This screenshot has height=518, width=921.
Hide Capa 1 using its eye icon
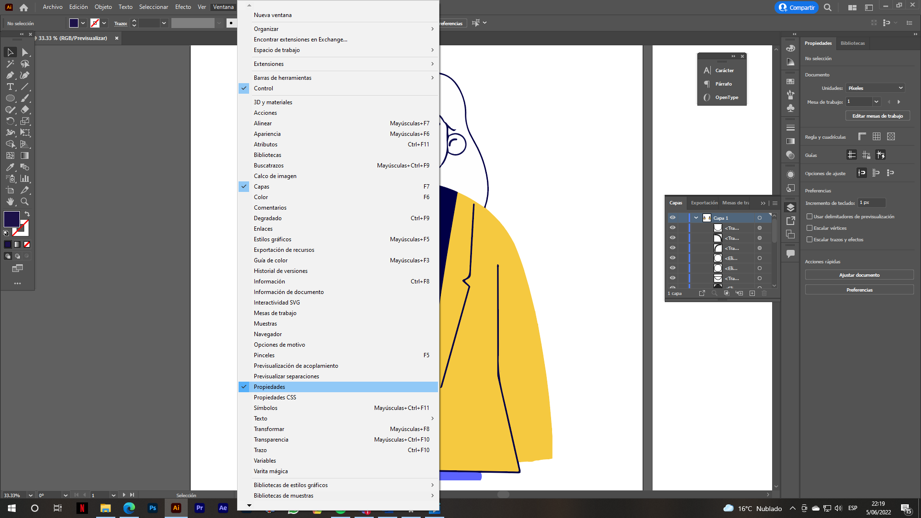click(673, 218)
